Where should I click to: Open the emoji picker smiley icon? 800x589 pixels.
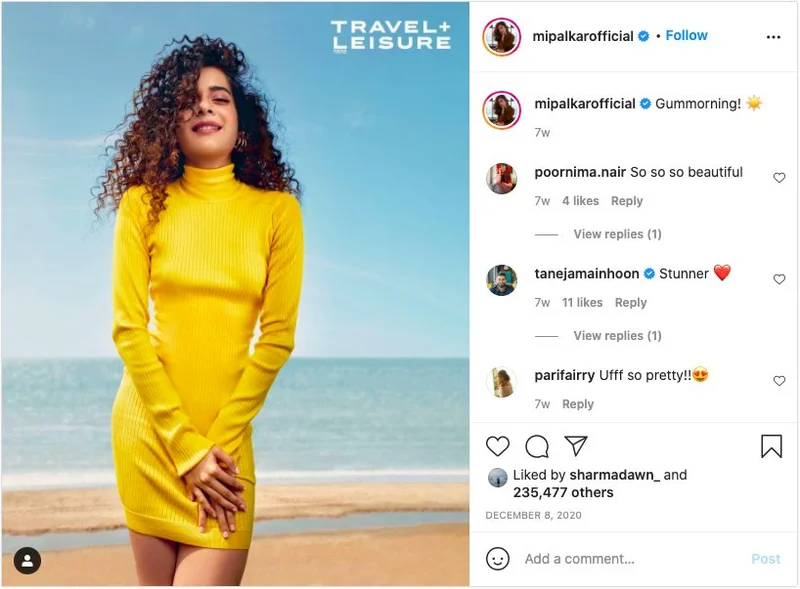click(x=497, y=559)
